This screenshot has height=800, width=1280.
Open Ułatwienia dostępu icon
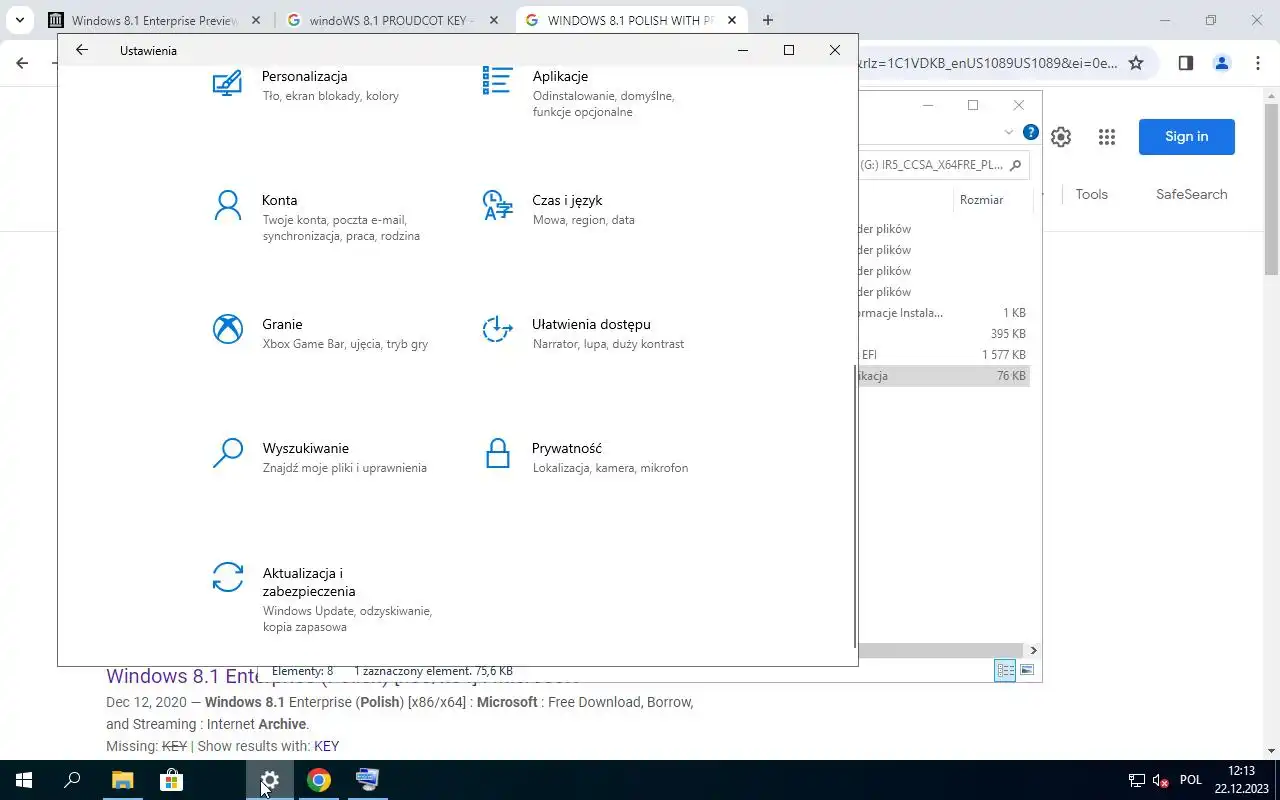(x=497, y=329)
